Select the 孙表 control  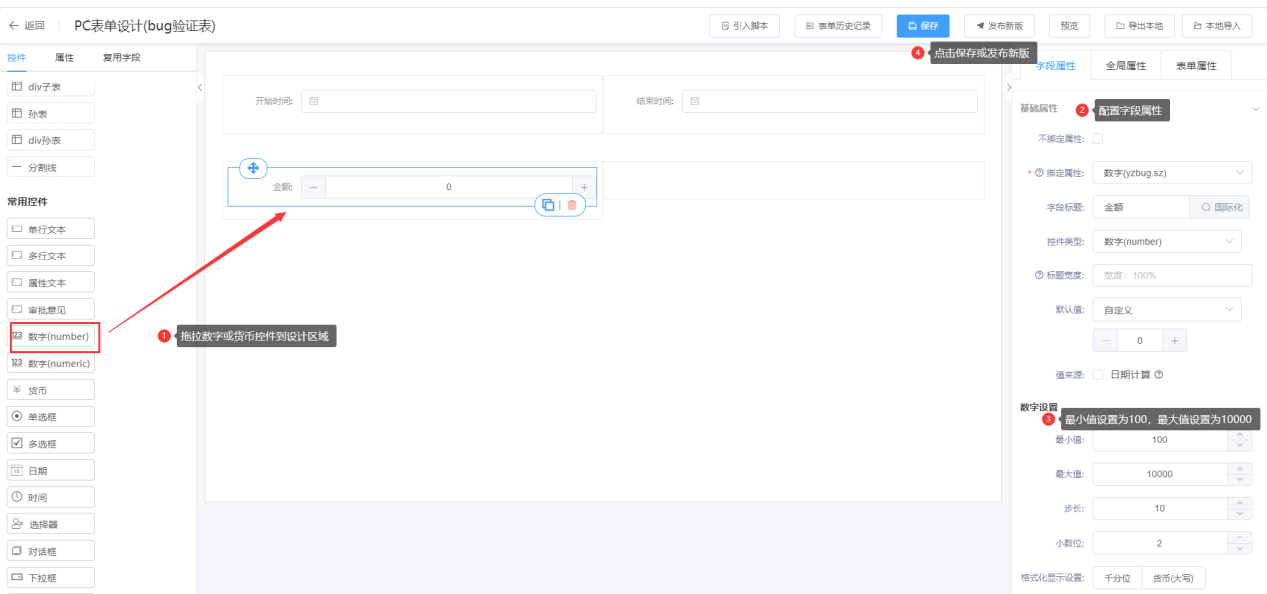[x=51, y=114]
